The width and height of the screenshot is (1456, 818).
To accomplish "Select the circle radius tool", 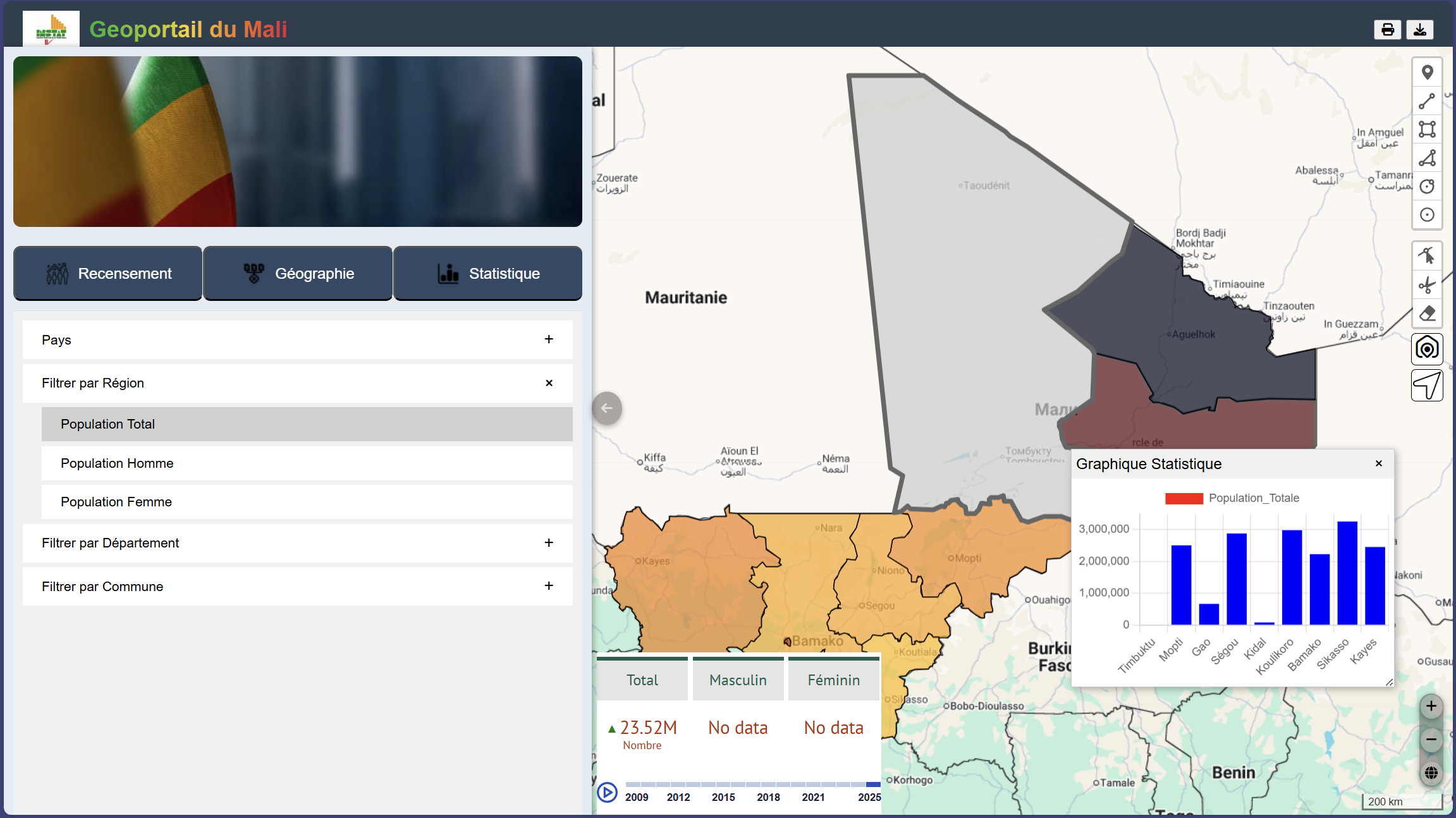I will tap(1427, 186).
